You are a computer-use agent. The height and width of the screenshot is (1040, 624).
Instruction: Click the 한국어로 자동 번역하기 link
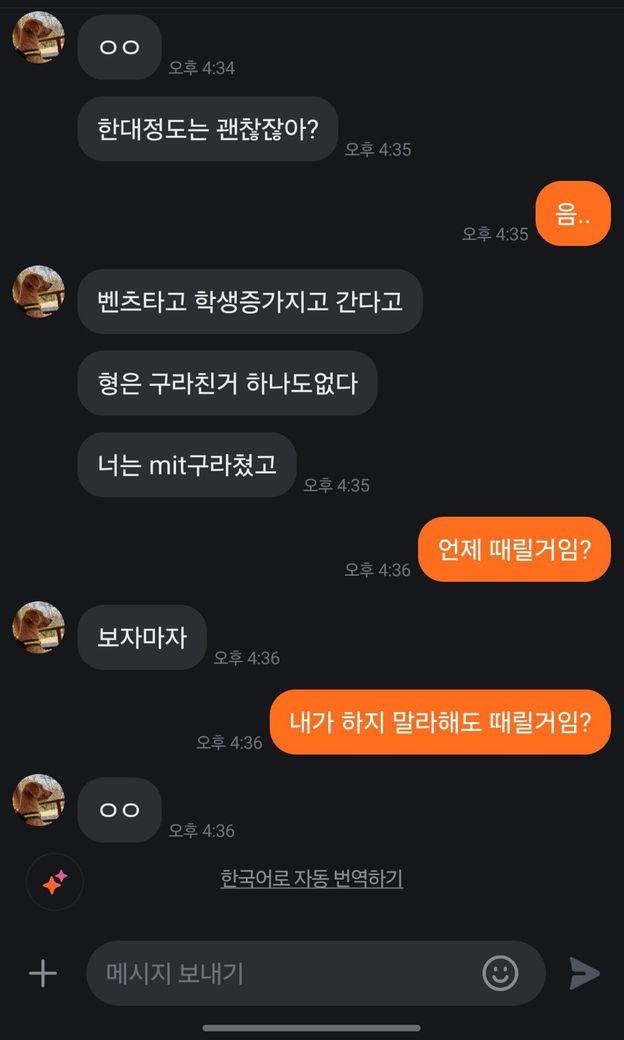click(311, 879)
